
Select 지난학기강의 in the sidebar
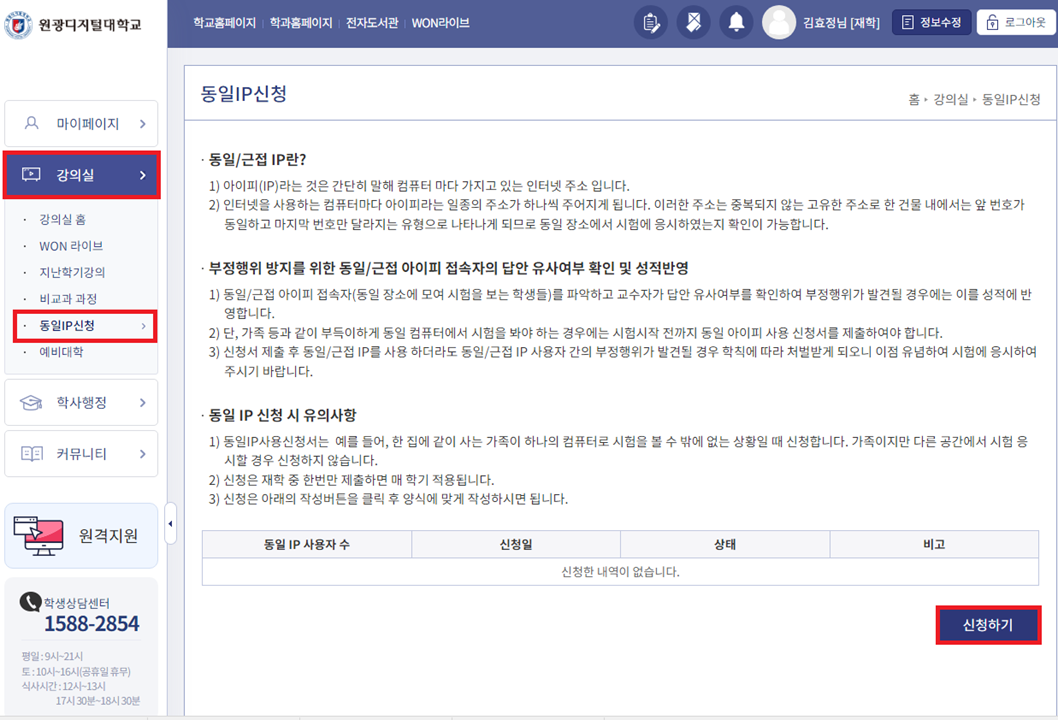coord(72,272)
